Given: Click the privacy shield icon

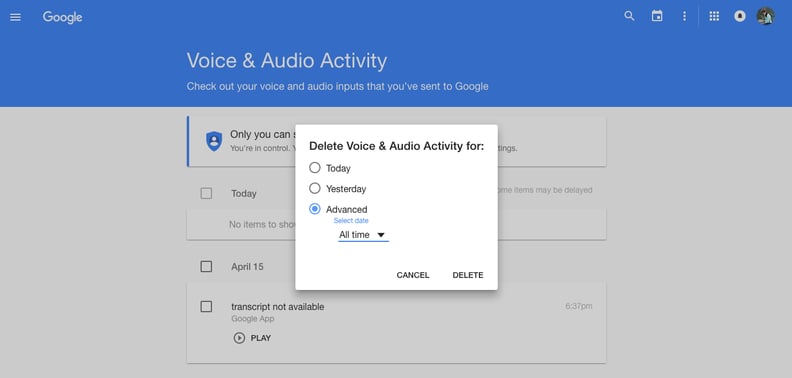Looking at the screenshot, I should [x=214, y=141].
